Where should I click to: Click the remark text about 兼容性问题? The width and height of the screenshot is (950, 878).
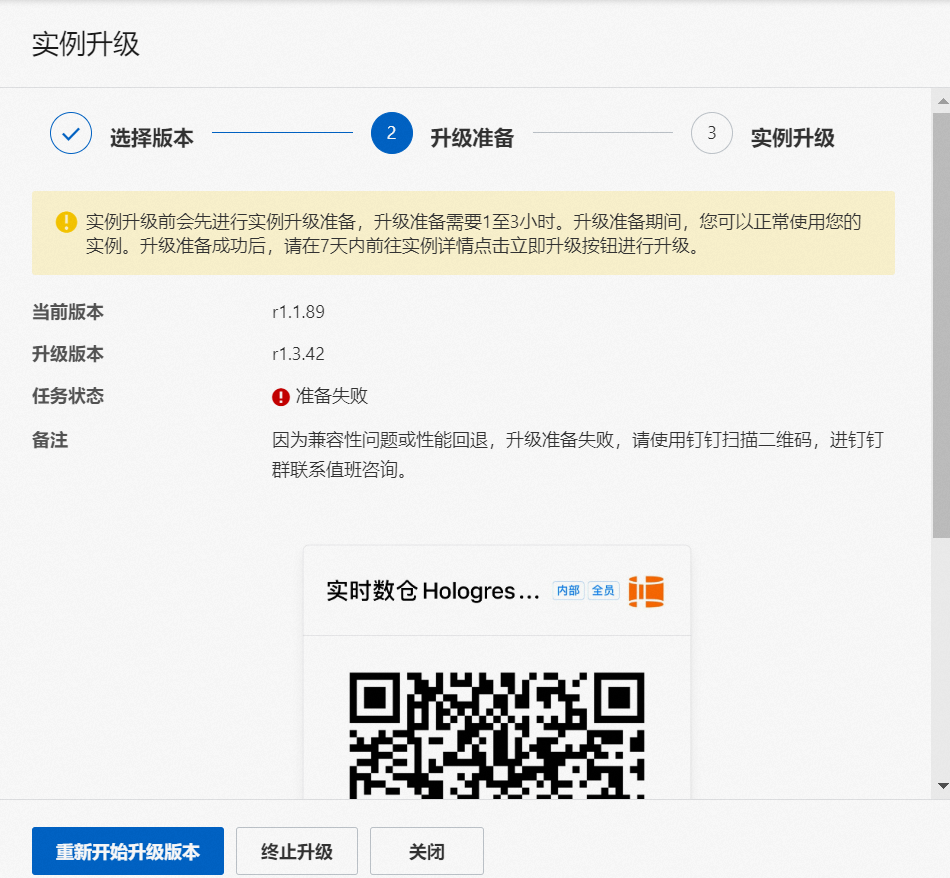(577, 454)
